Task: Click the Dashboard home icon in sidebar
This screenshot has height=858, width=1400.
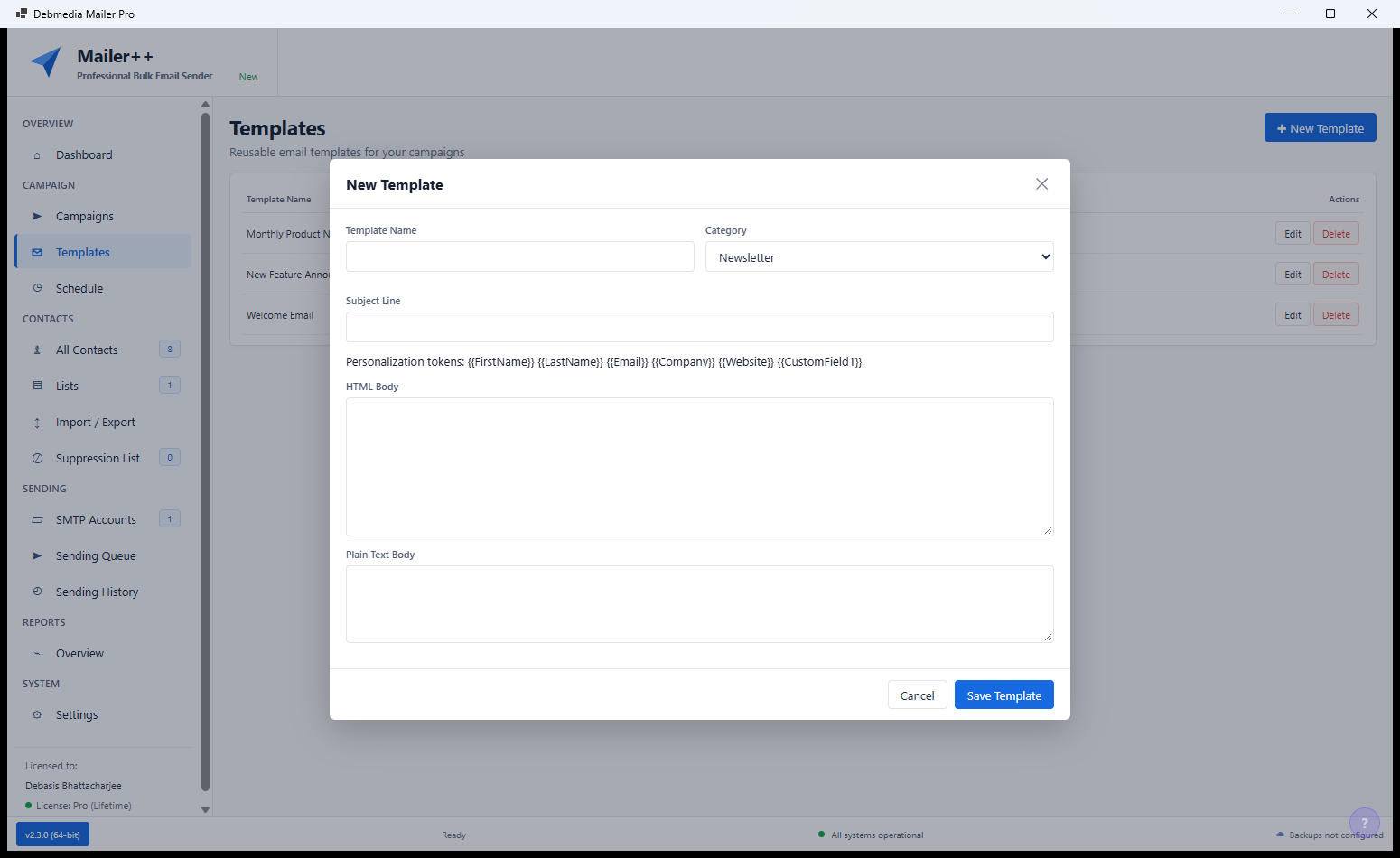Action: pyautogui.click(x=37, y=155)
